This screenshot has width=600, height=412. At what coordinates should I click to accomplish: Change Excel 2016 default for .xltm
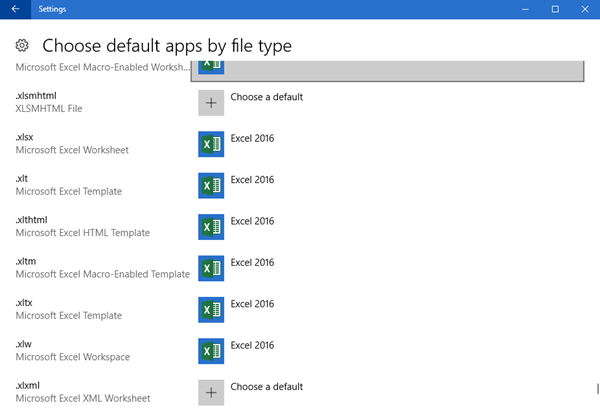252,262
